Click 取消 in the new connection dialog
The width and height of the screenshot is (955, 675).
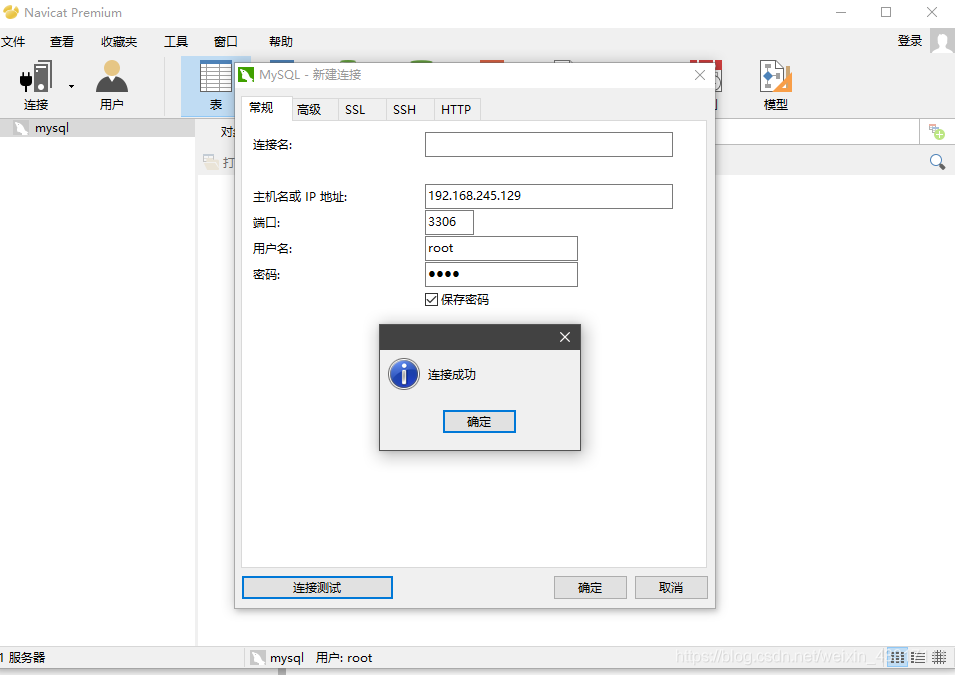tap(671, 588)
